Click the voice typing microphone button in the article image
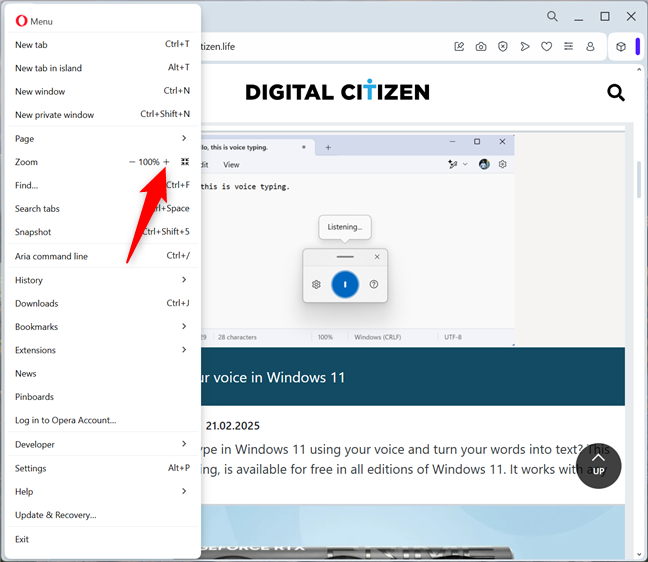 pyautogui.click(x=345, y=284)
